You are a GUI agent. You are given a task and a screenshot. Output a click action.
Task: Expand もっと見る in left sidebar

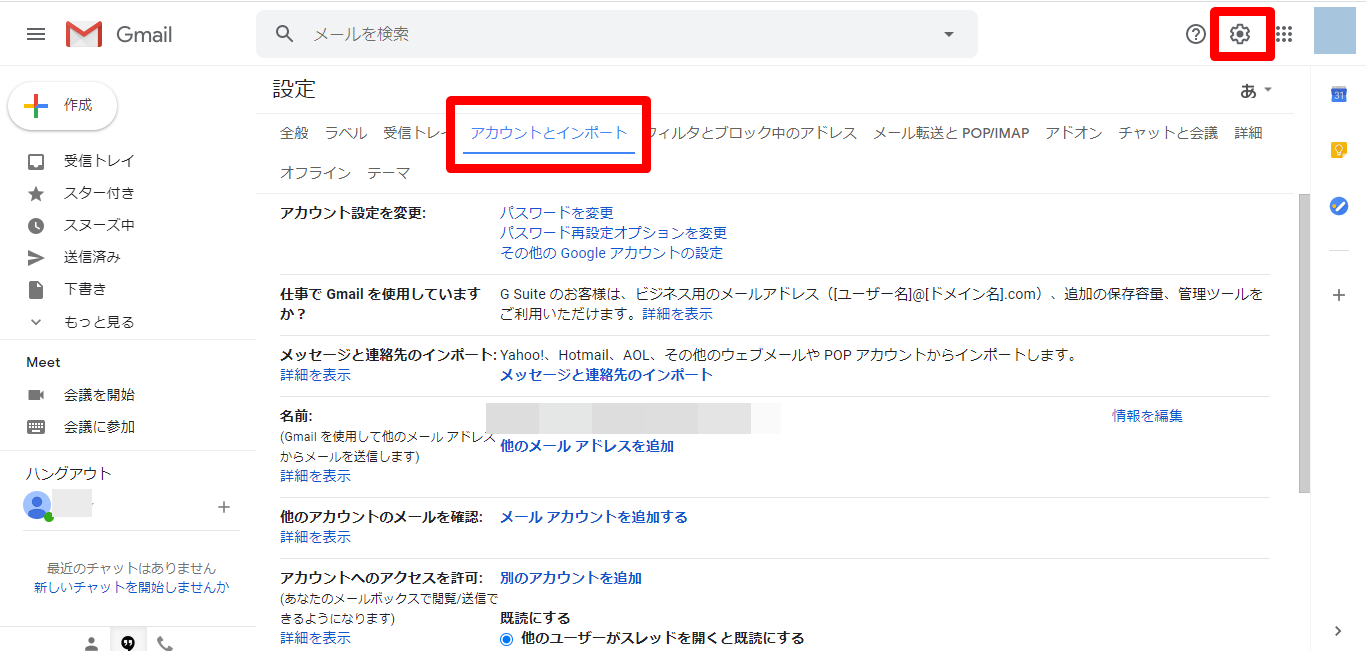[98, 322]
